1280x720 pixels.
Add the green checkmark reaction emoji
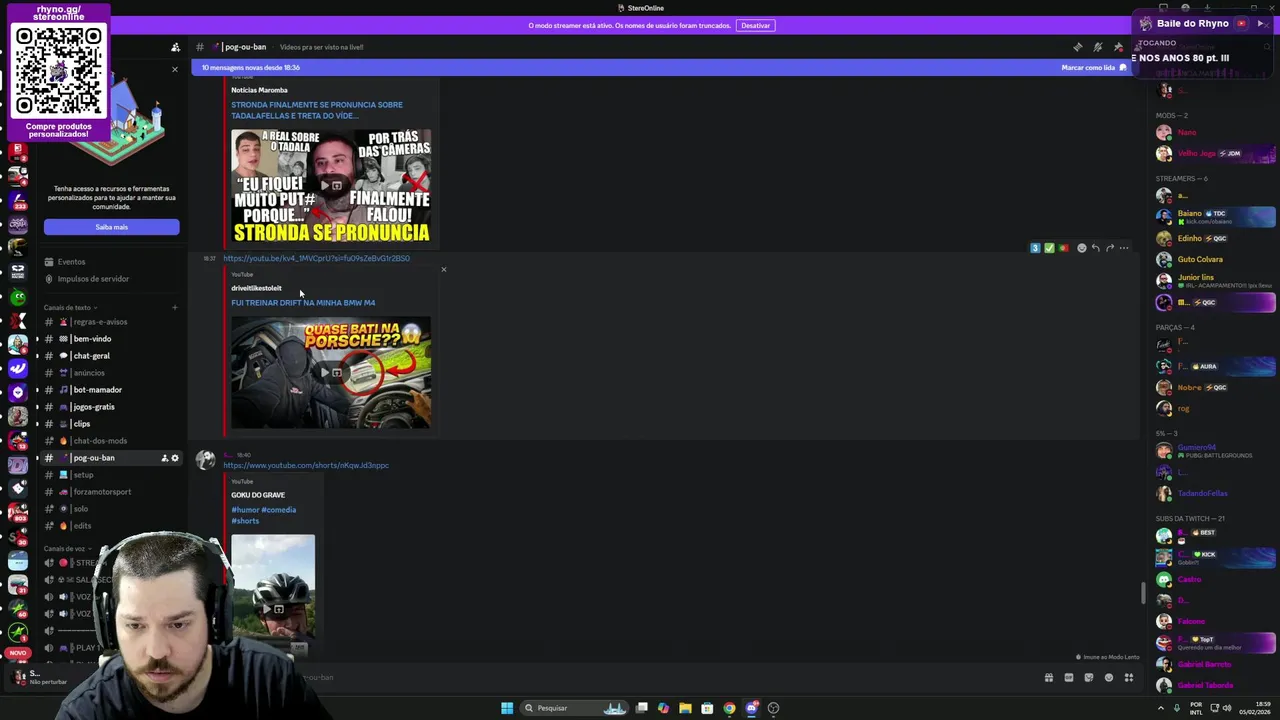pyautogui.click(x=1049, y=248)
